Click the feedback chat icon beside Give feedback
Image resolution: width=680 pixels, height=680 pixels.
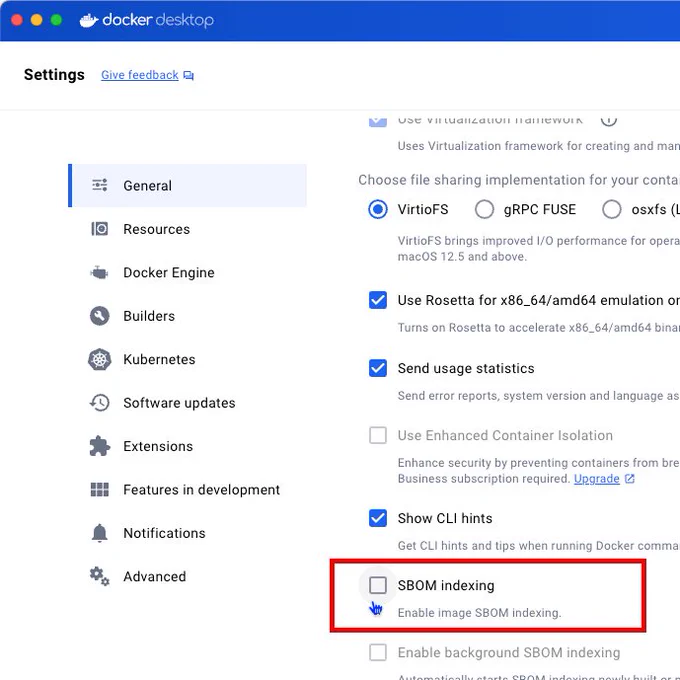(x=189, y=75)
